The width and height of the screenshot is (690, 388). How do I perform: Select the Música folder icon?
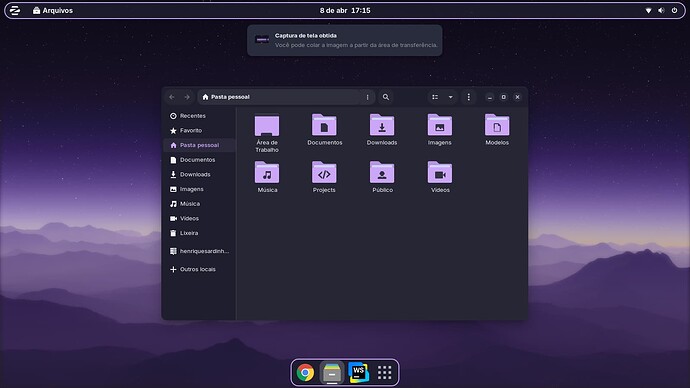[x=267, y=173]
